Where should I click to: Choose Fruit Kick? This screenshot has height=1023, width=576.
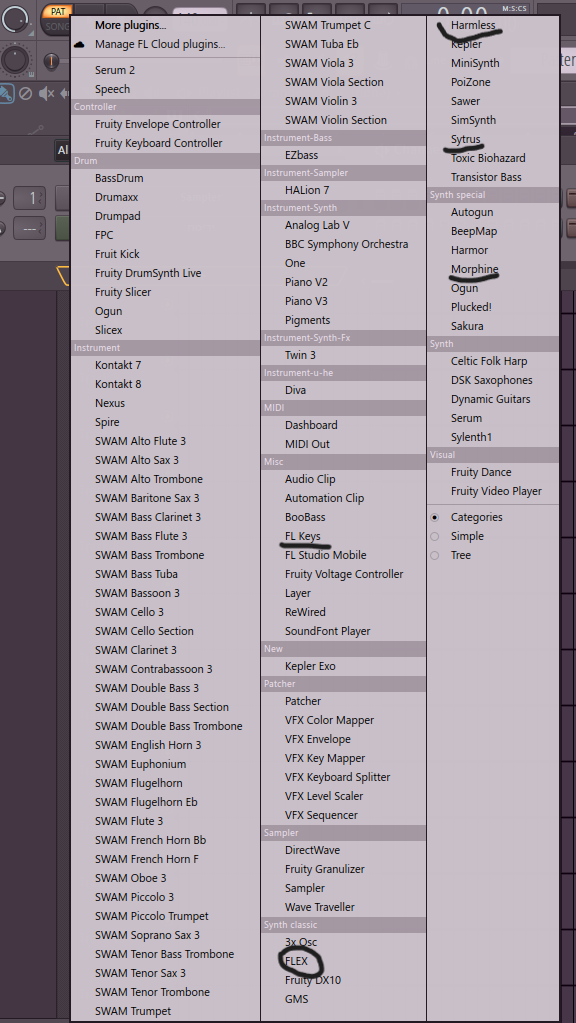coord(117,254)
